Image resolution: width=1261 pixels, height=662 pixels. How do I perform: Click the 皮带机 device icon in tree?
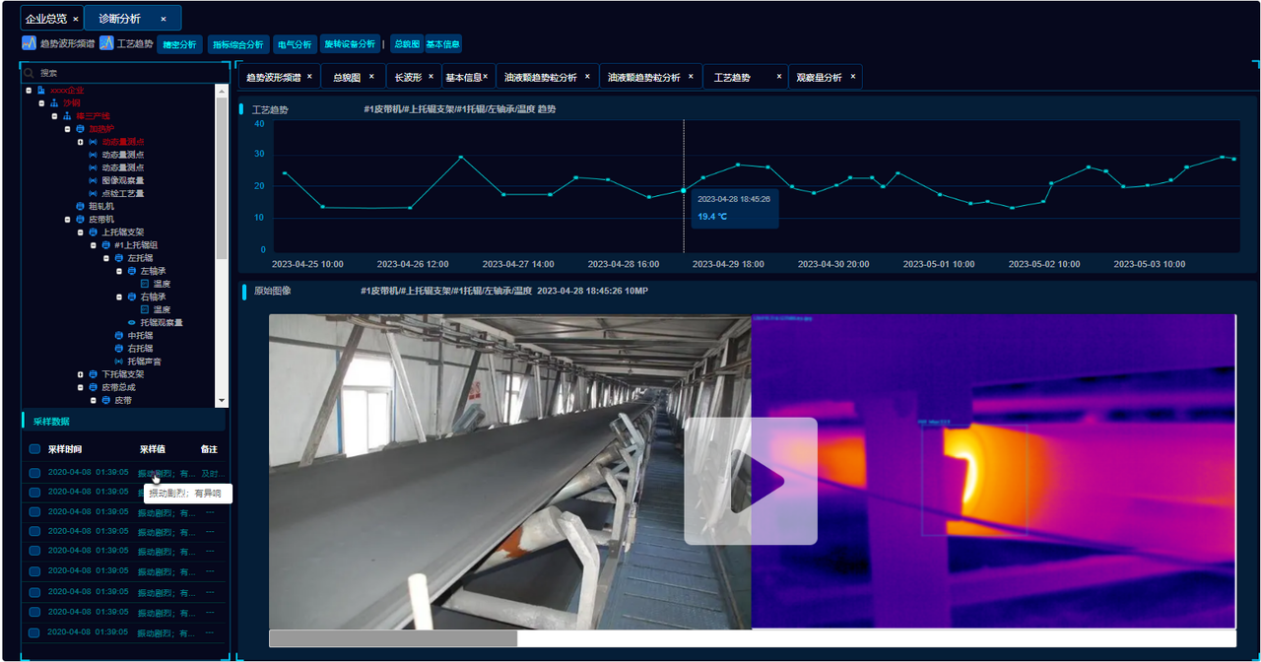(x=80, y=219)
